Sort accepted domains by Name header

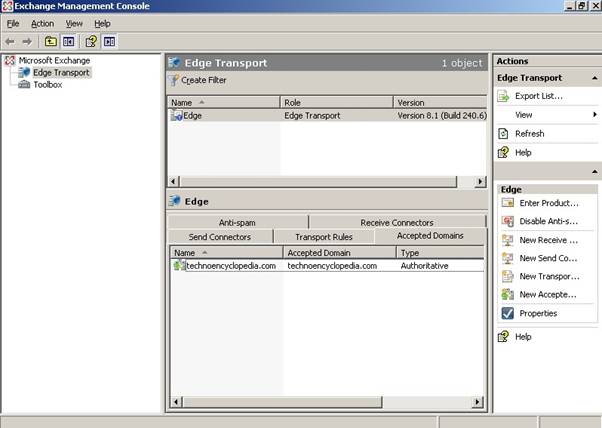(227, 253)
